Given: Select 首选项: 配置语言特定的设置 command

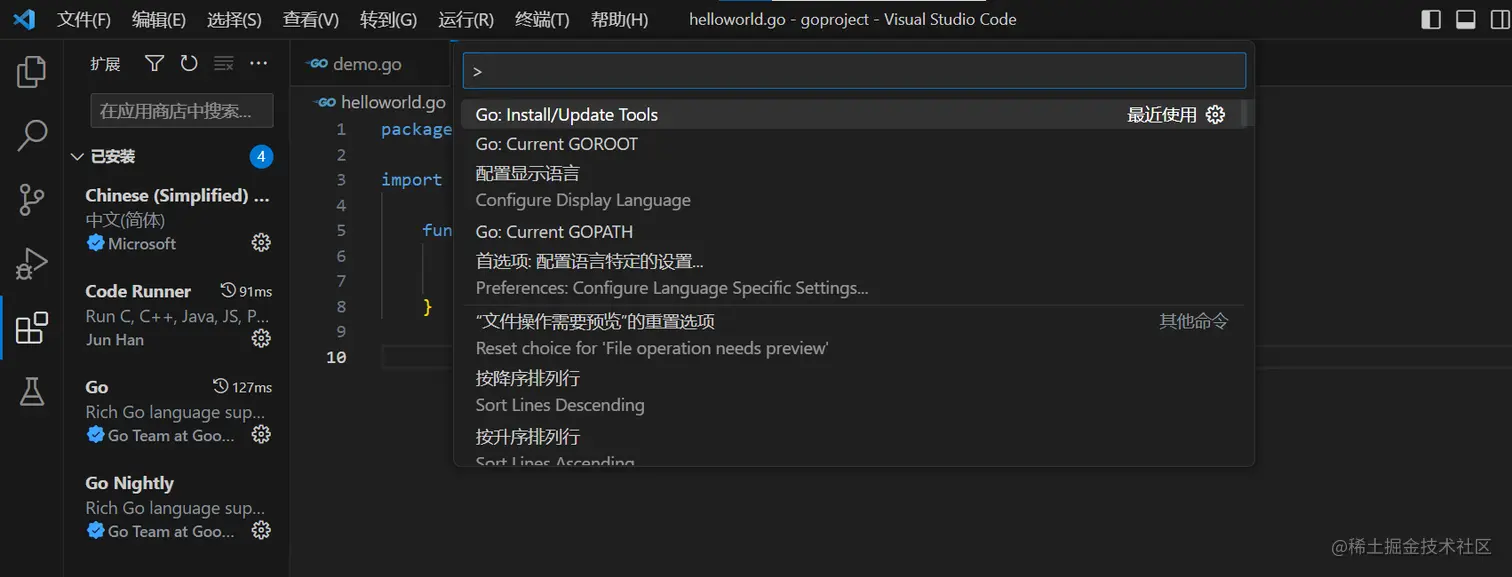Looking at the screenshot, I should tap(851, 275).
